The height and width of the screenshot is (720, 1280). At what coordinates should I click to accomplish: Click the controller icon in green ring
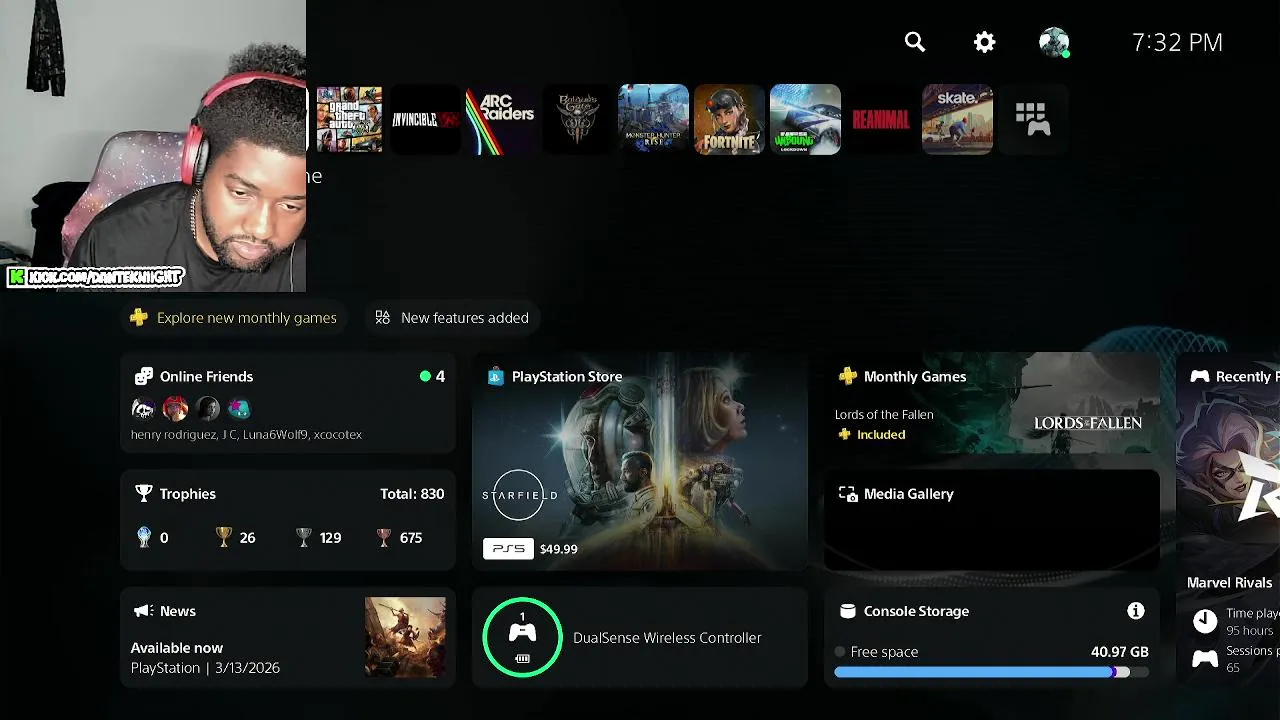(522, 632)
